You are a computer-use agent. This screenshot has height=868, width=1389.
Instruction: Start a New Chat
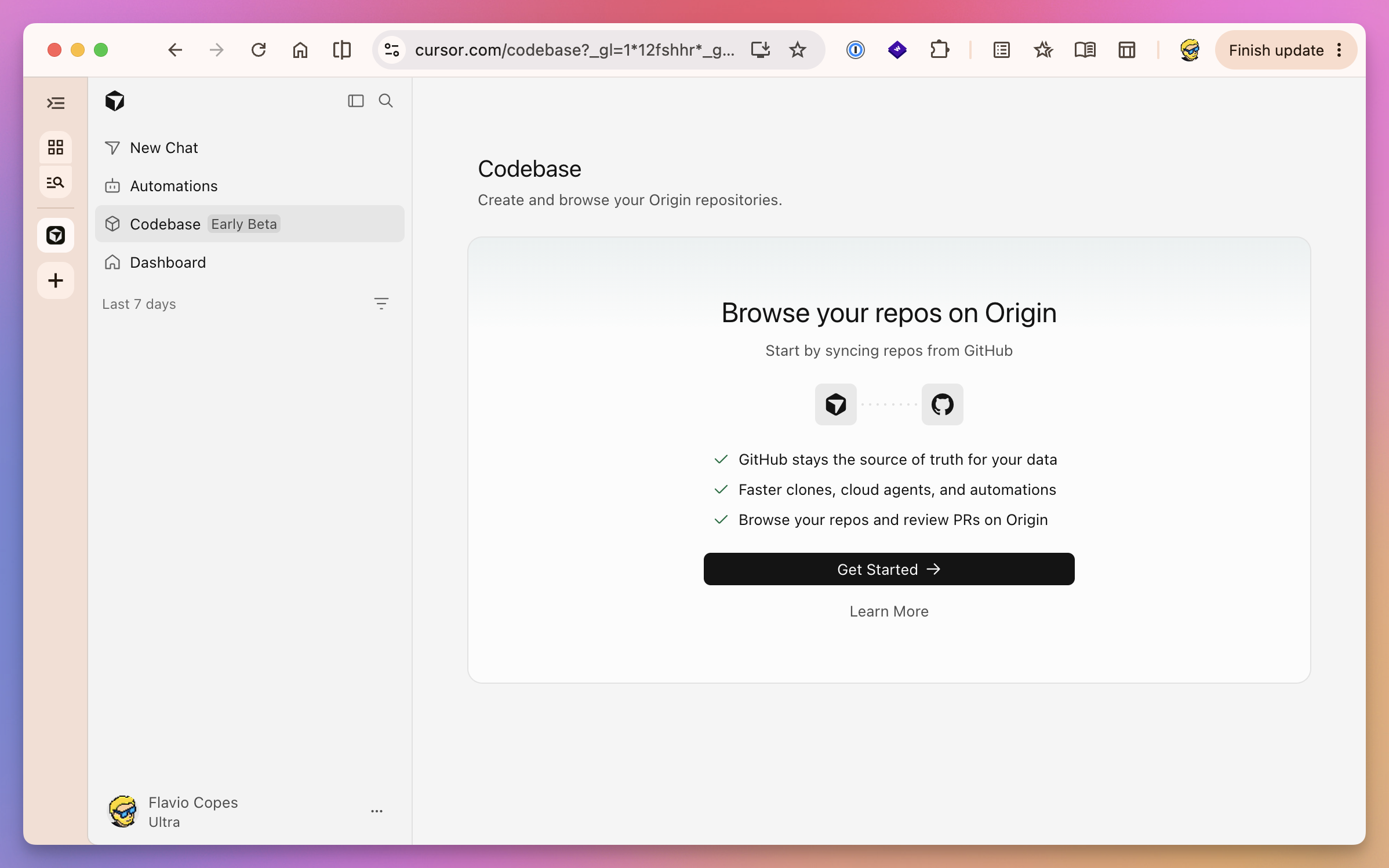250,148
